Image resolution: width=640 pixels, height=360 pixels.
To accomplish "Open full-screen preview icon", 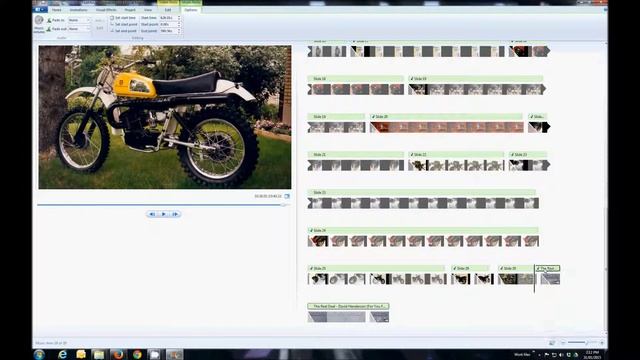I will coord(287,196).
